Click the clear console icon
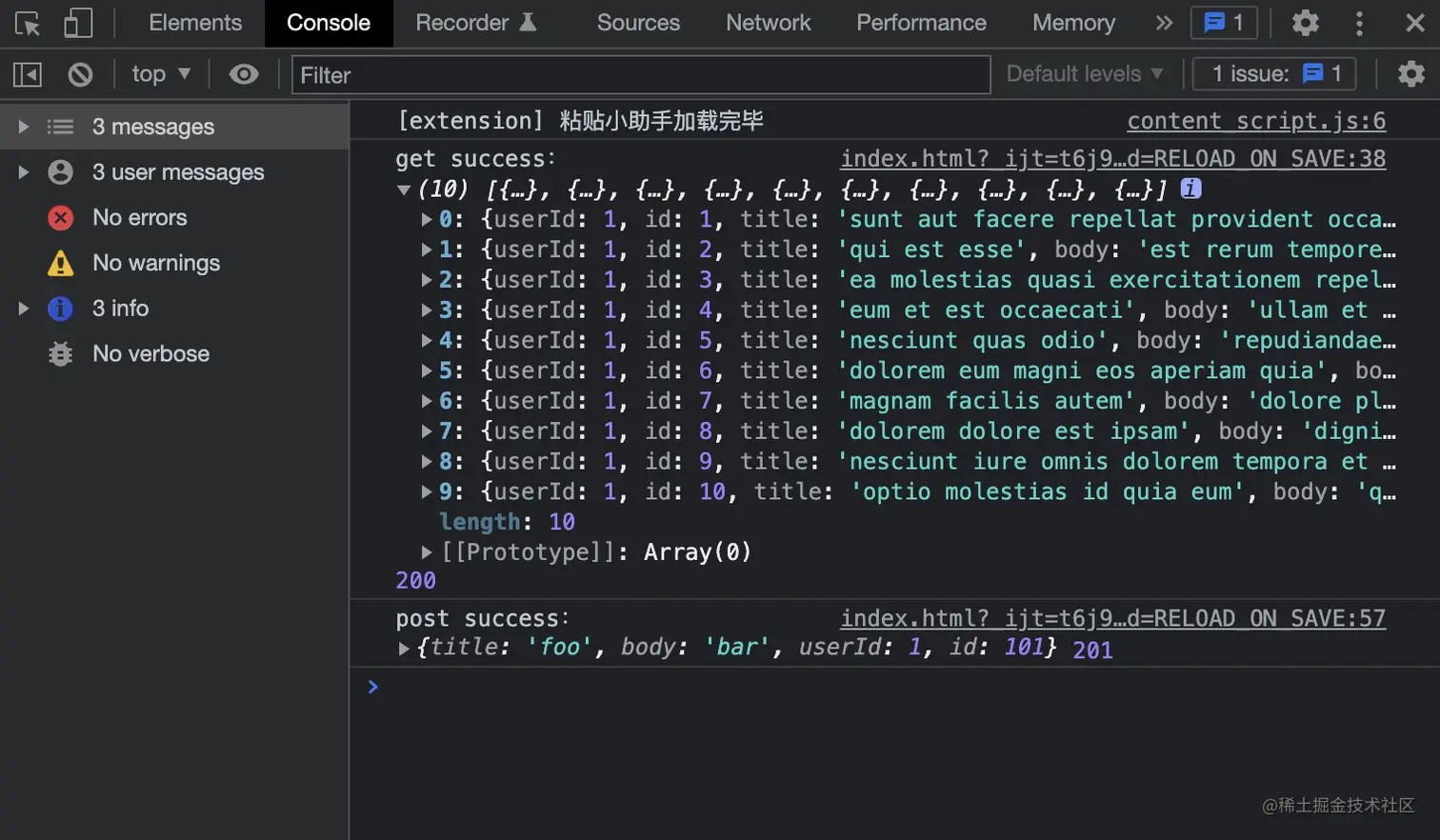The image size is (1440, 840). [80, 74]
